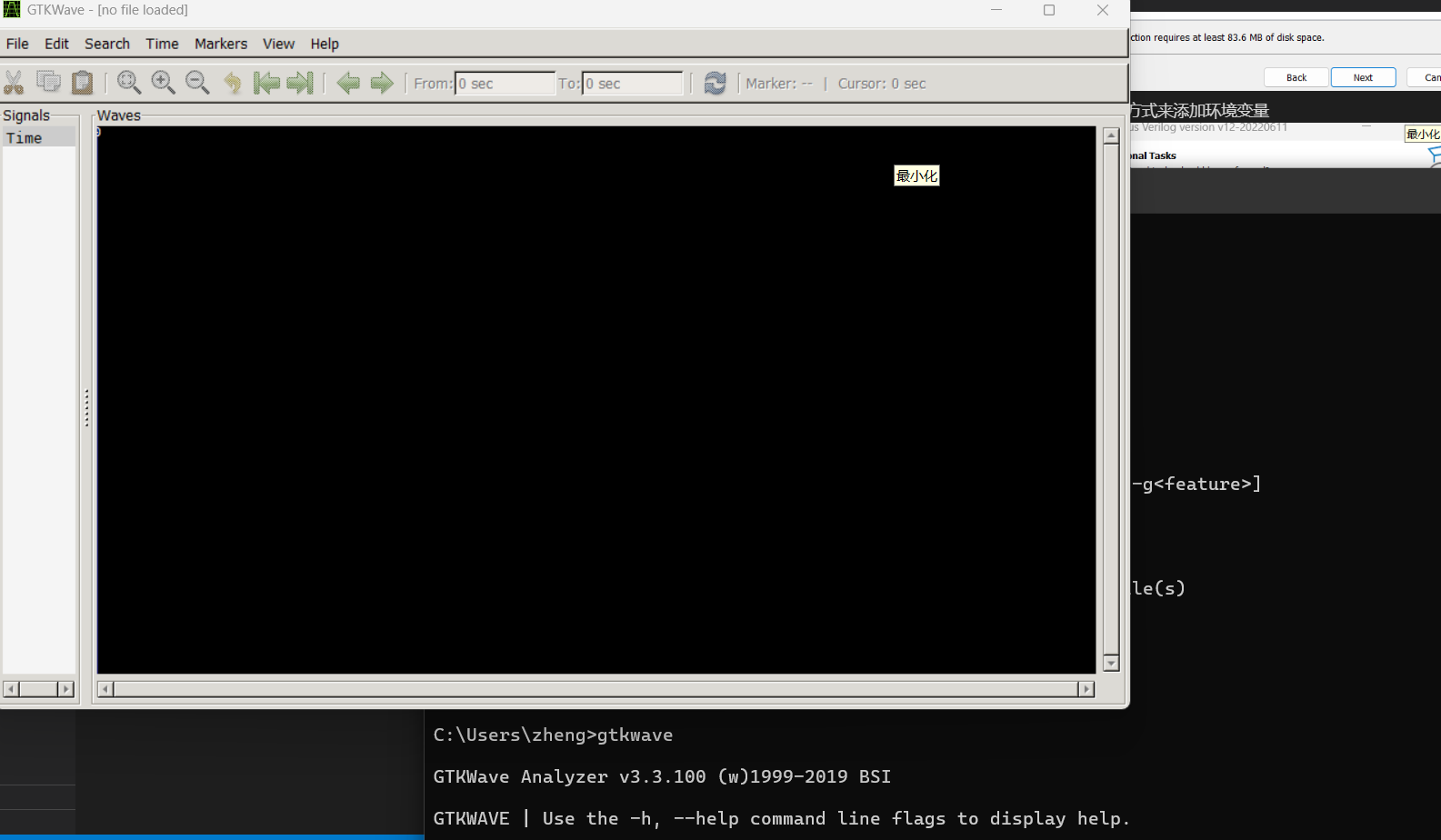Click Back in the installer window
The image size is (1441, 840).
click(x=1296, y=77)
